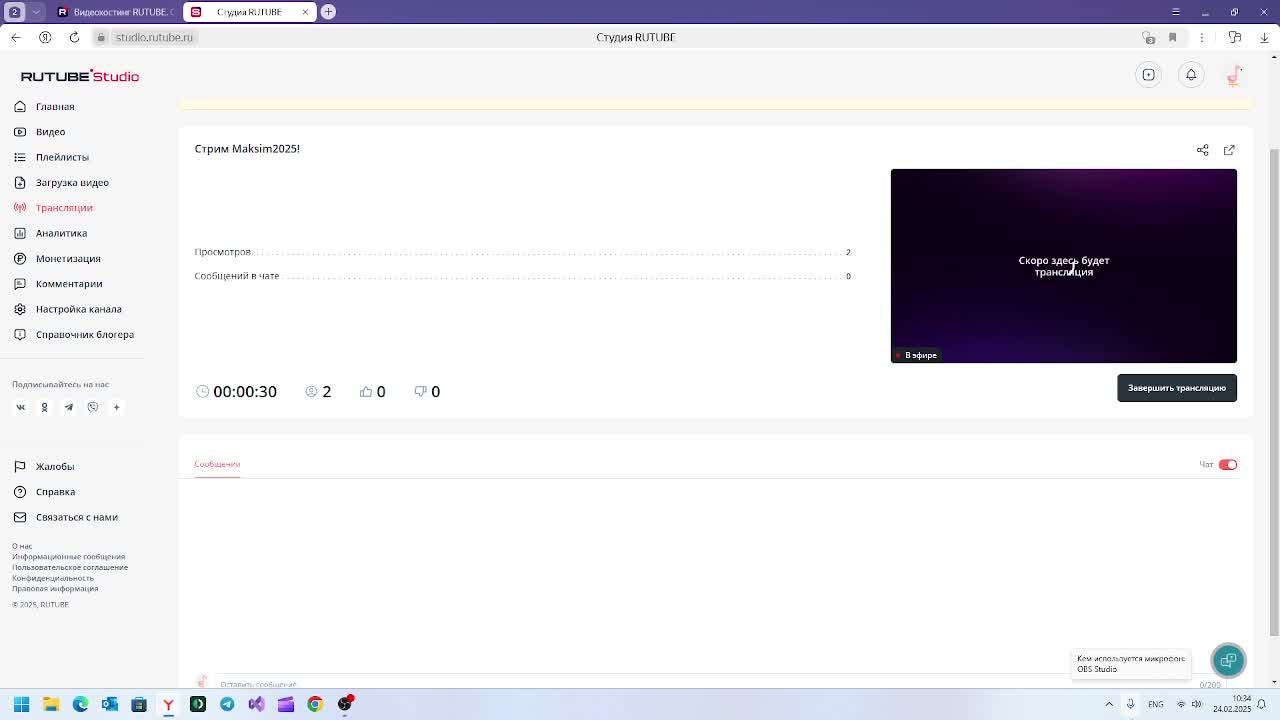Reload the page
1280x720 pixels.
pyautogui.click(x=74, y=37)
